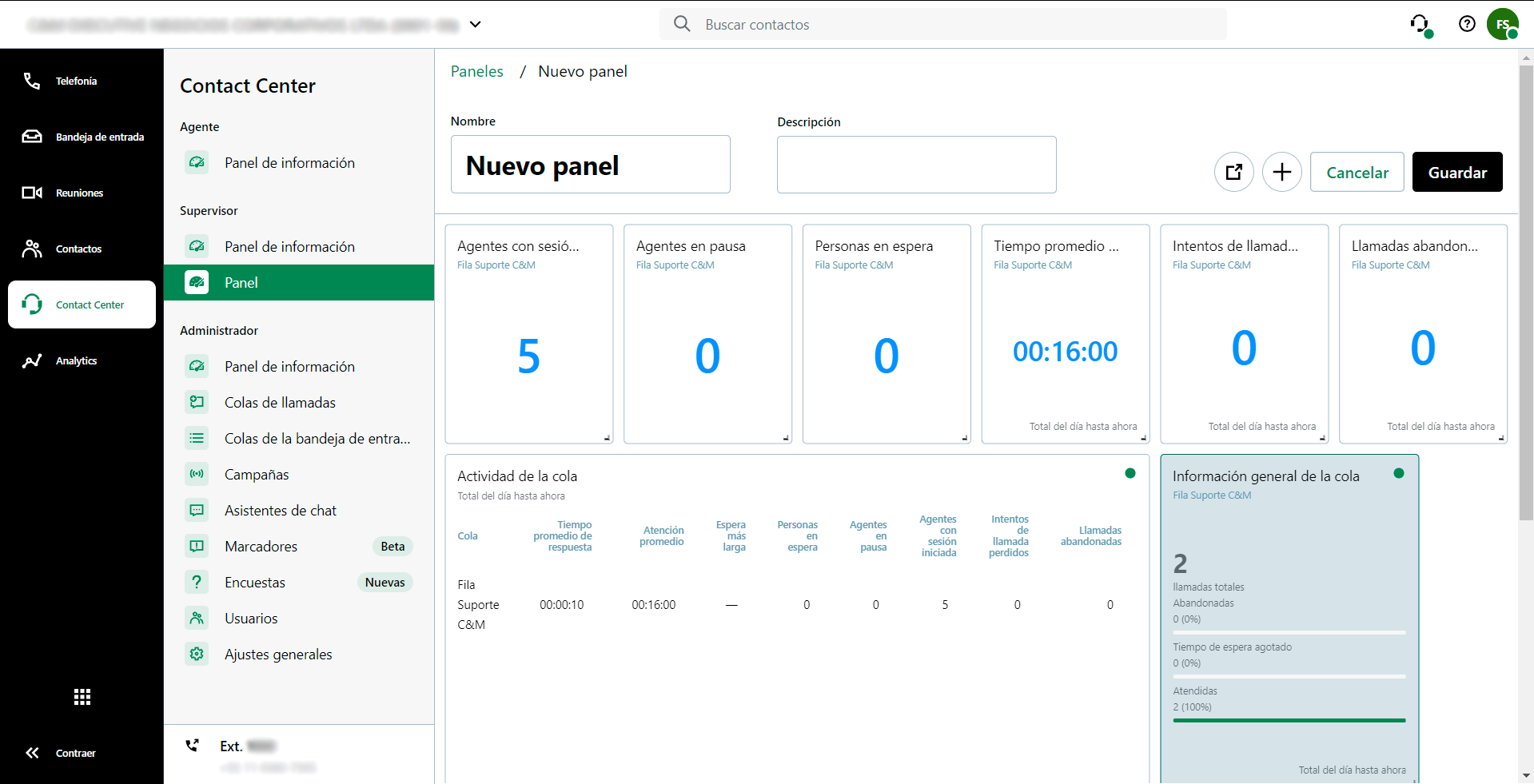Viewport: 1534px width, 784px height.
Task: Save the panel with Guardar
Action: 1456,172
